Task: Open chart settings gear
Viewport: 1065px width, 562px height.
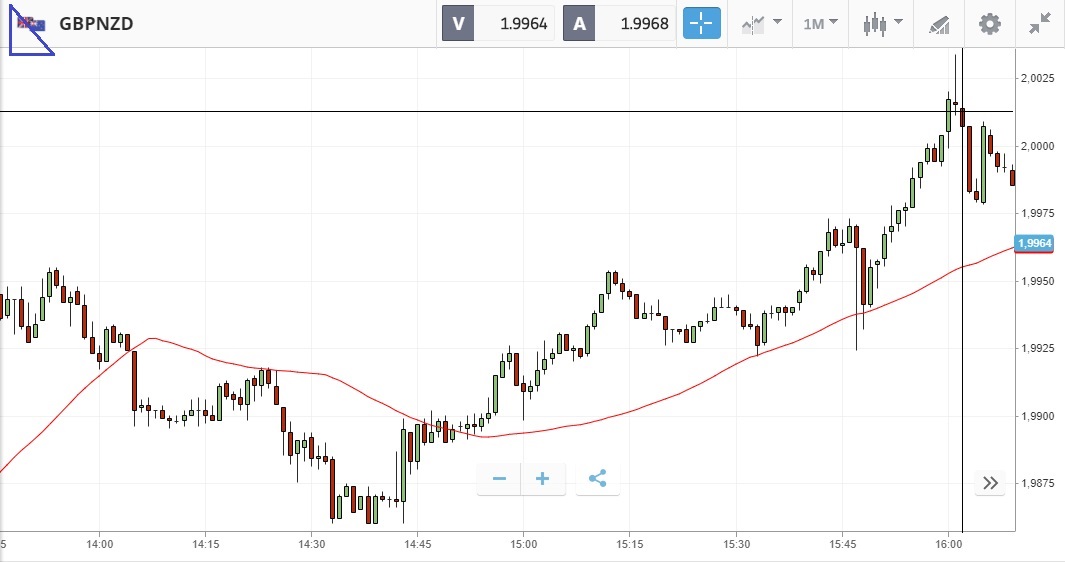Action: (x=990, y=23)
